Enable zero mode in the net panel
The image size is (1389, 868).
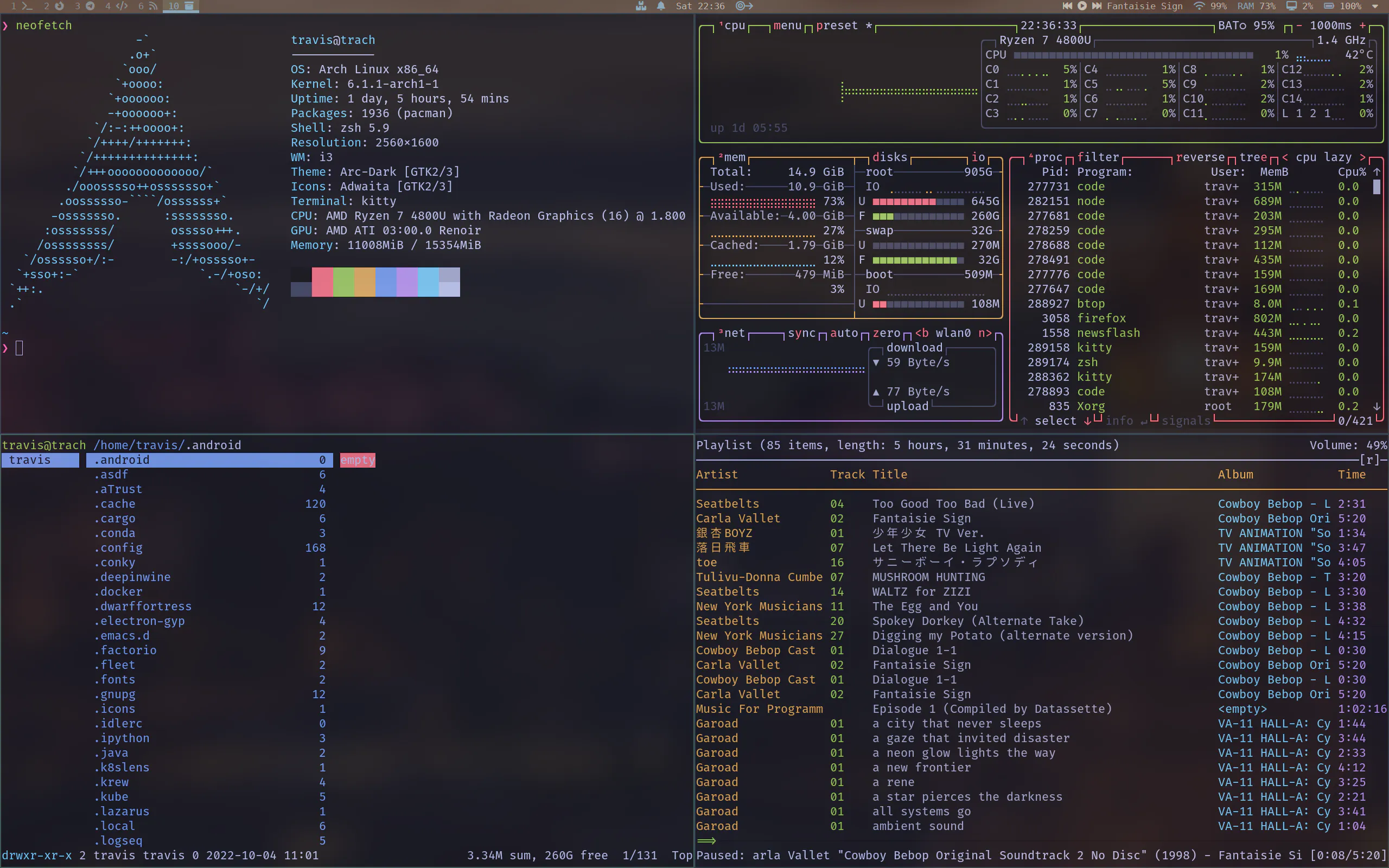pos(886,333)
